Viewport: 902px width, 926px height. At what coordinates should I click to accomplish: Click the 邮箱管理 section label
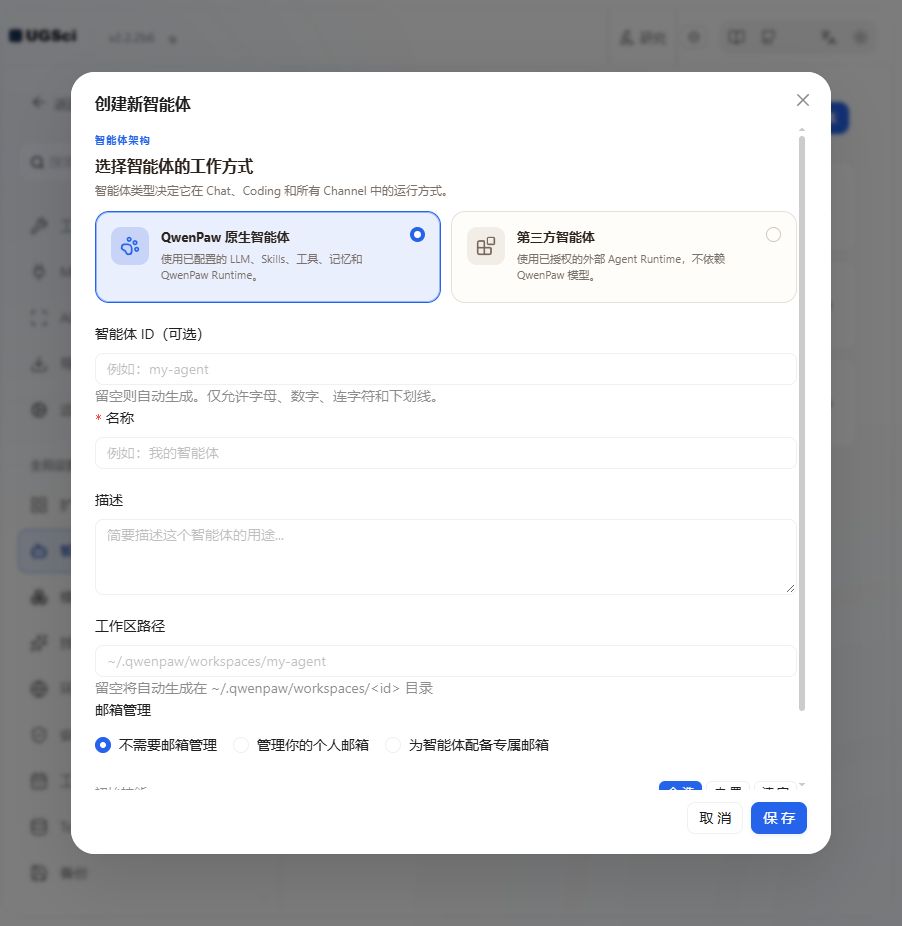[x=123, y=710]
